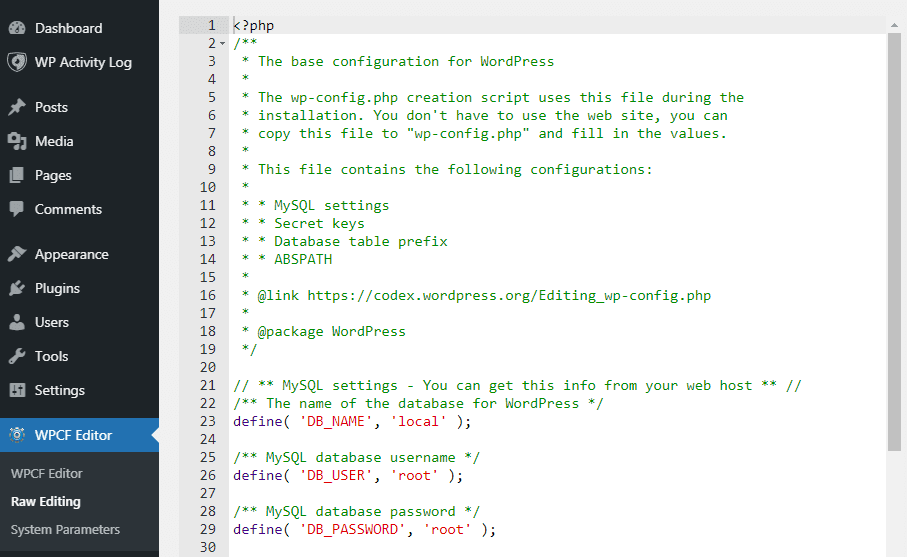
Task: Open the WPCF Editor submenu link
Action: [47, 473]
